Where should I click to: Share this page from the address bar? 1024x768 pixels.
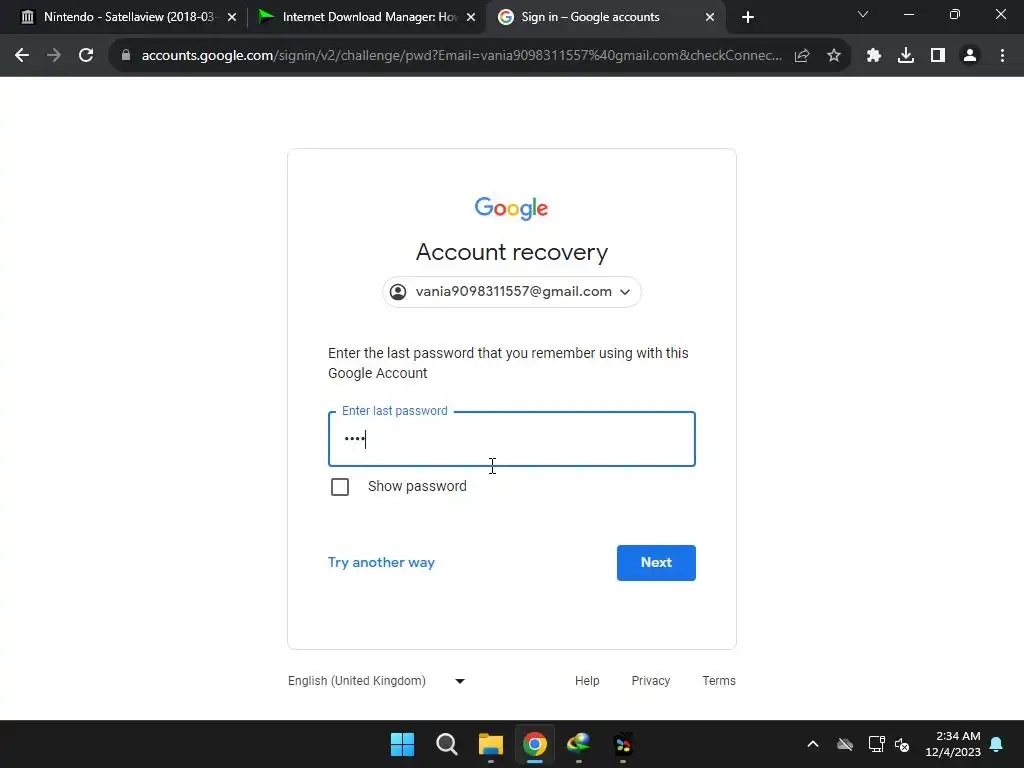(x=802, y=56)
